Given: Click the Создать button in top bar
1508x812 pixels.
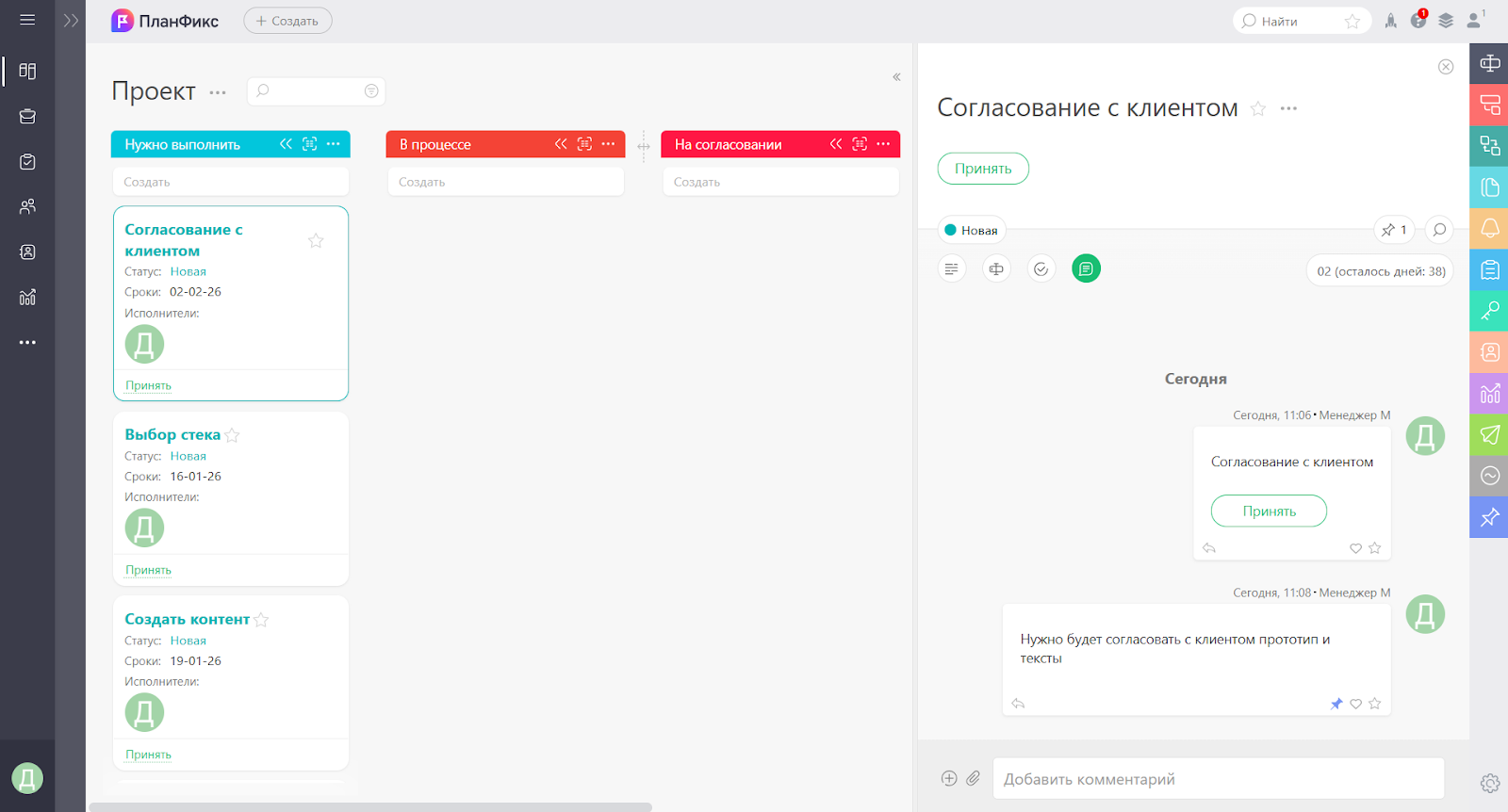Looking at the screenshot, I should pyautogui.click(x=287, y=21).
